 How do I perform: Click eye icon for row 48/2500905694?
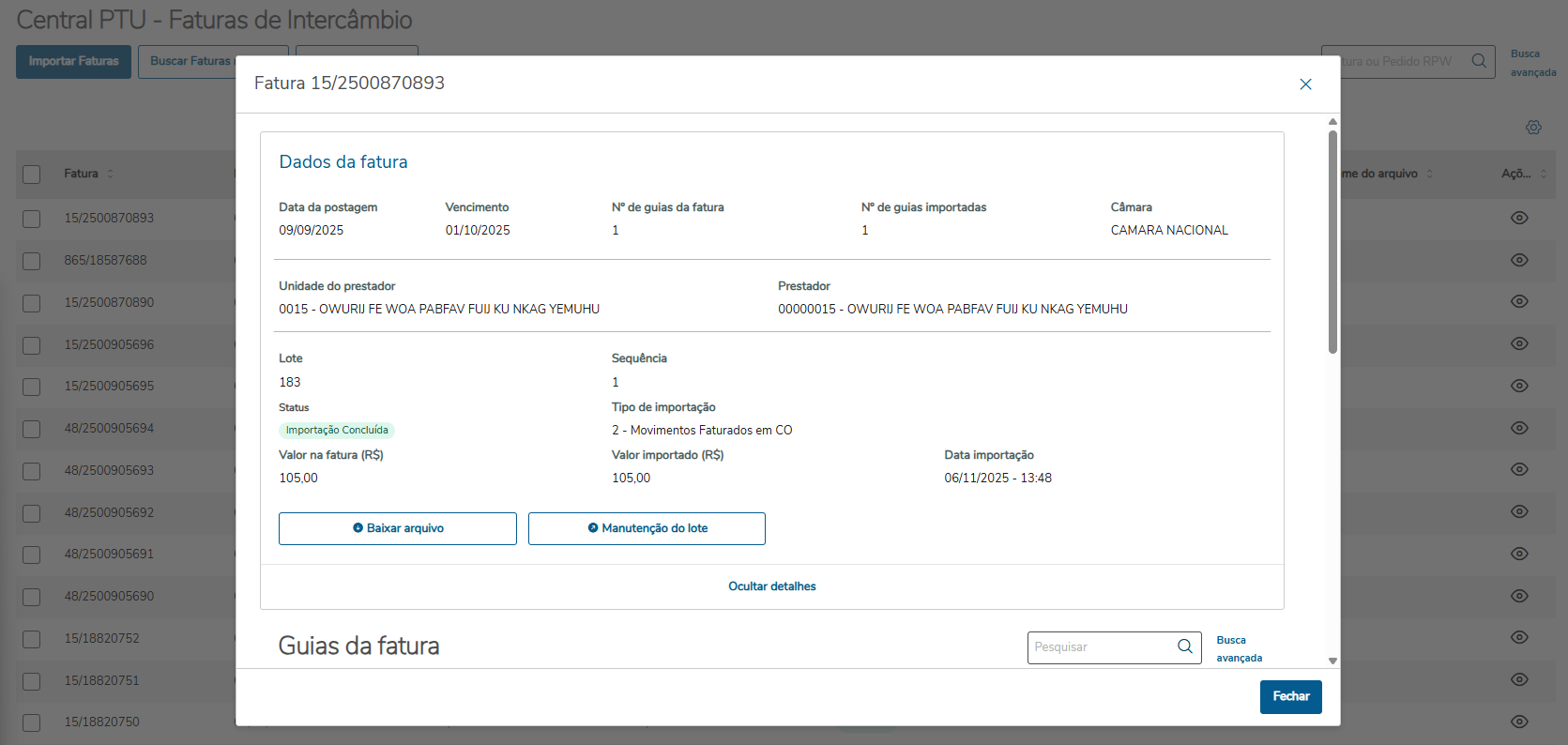(x=1519, y=428)
